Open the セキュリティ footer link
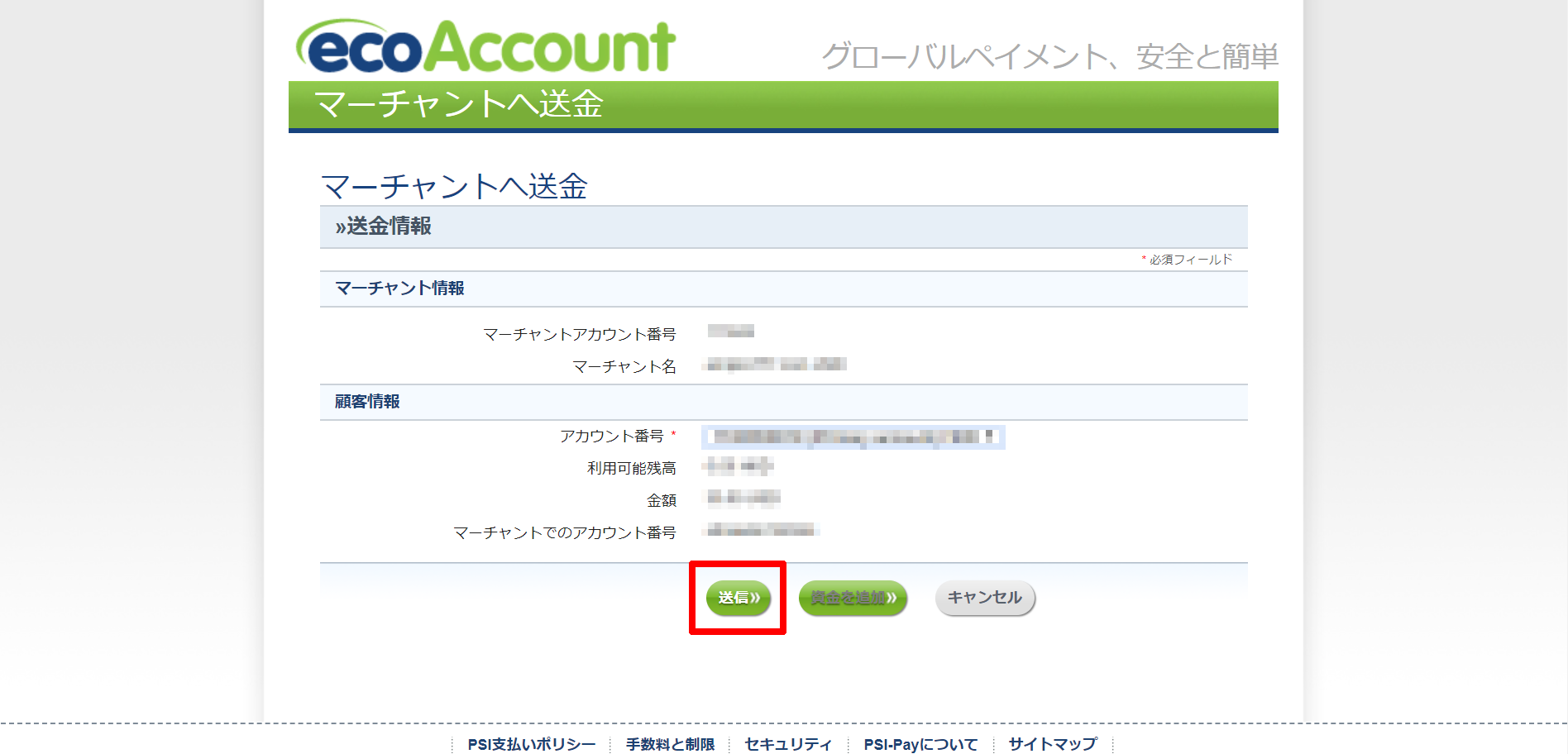This screenshot has width=1568, height=754. 788,744
